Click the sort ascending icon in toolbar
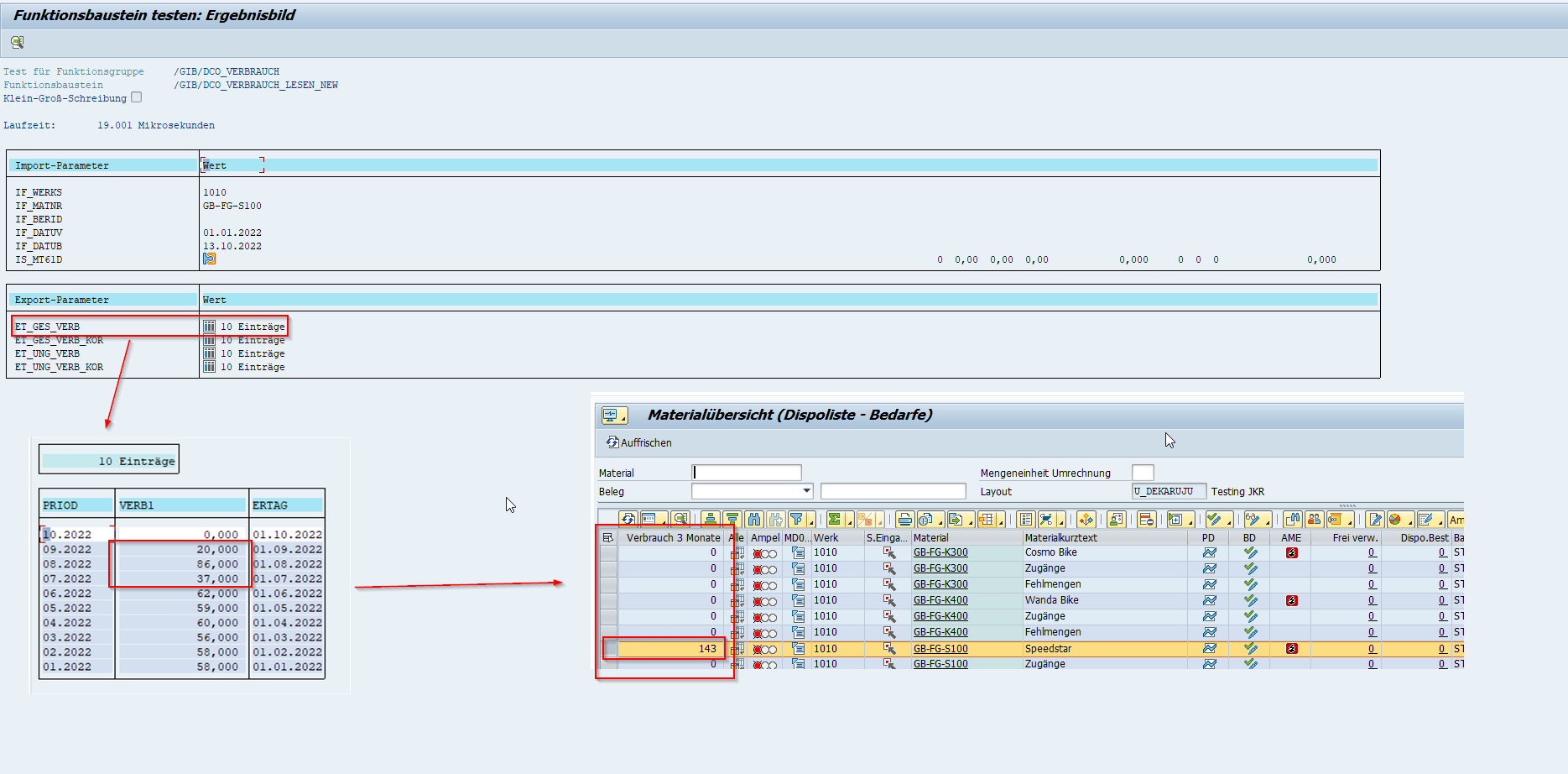1568x774 pixels. tap(711, 520)
